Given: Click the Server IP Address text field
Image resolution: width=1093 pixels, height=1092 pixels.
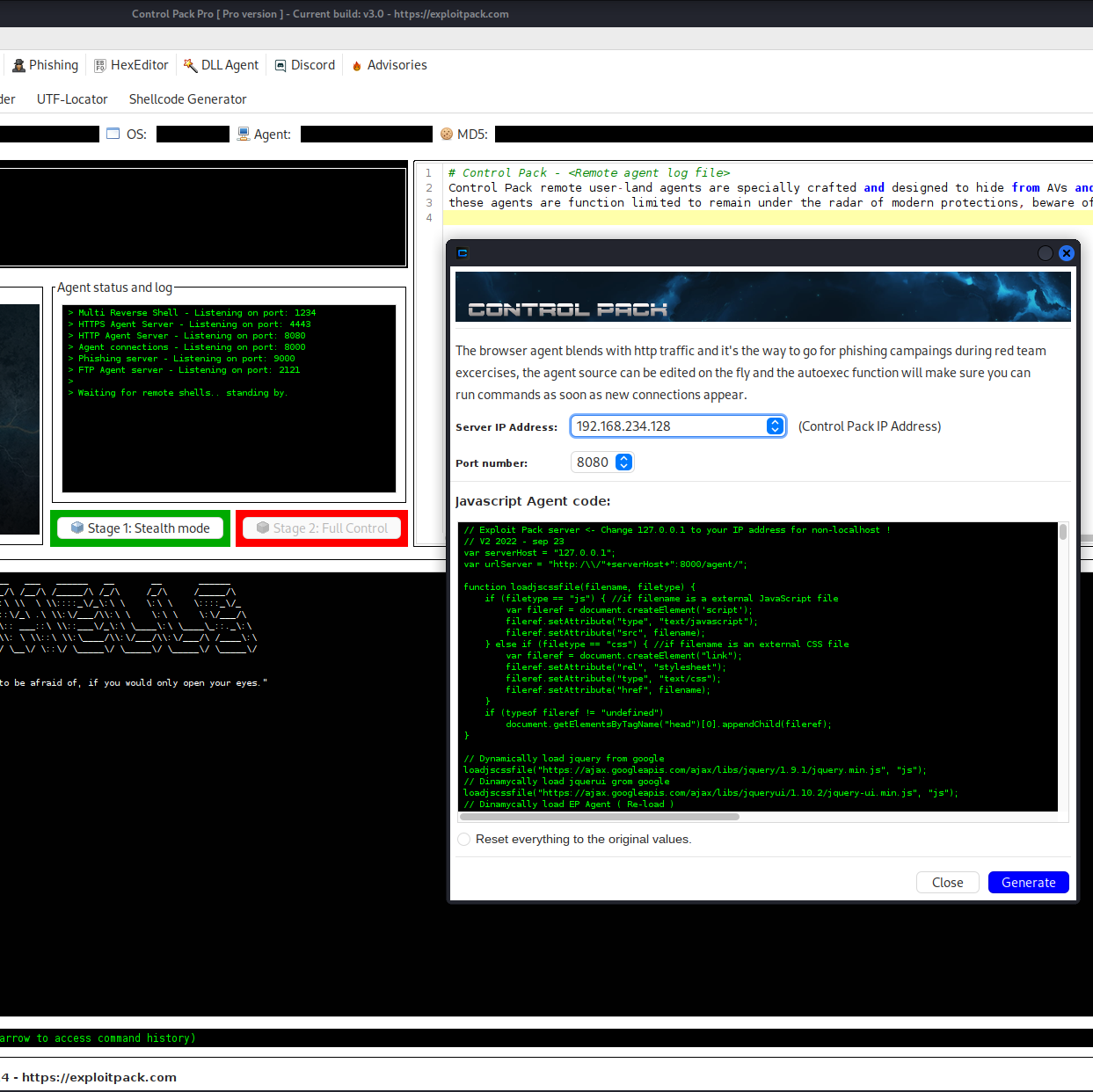Looking at the screenshot, I should pos(668,426).
